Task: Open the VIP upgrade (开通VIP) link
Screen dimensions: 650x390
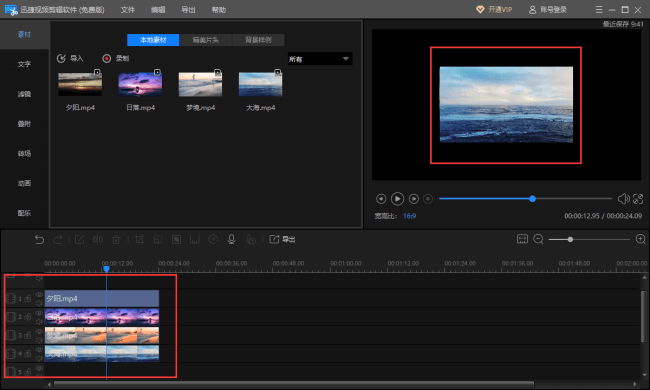Action: click(494, 10)
